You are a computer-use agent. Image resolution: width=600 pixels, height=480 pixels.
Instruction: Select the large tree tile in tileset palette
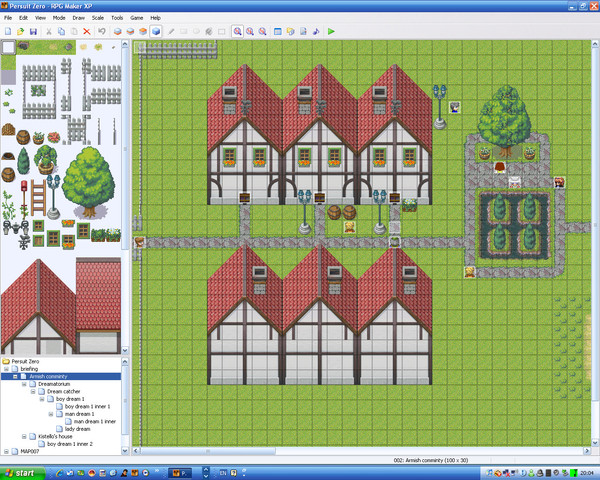pos(88,183)
